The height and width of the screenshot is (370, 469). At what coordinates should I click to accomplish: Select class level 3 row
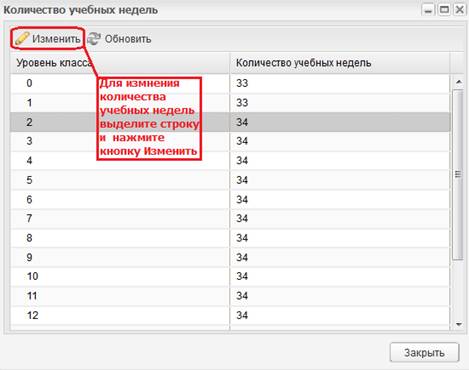click(230, 141)
